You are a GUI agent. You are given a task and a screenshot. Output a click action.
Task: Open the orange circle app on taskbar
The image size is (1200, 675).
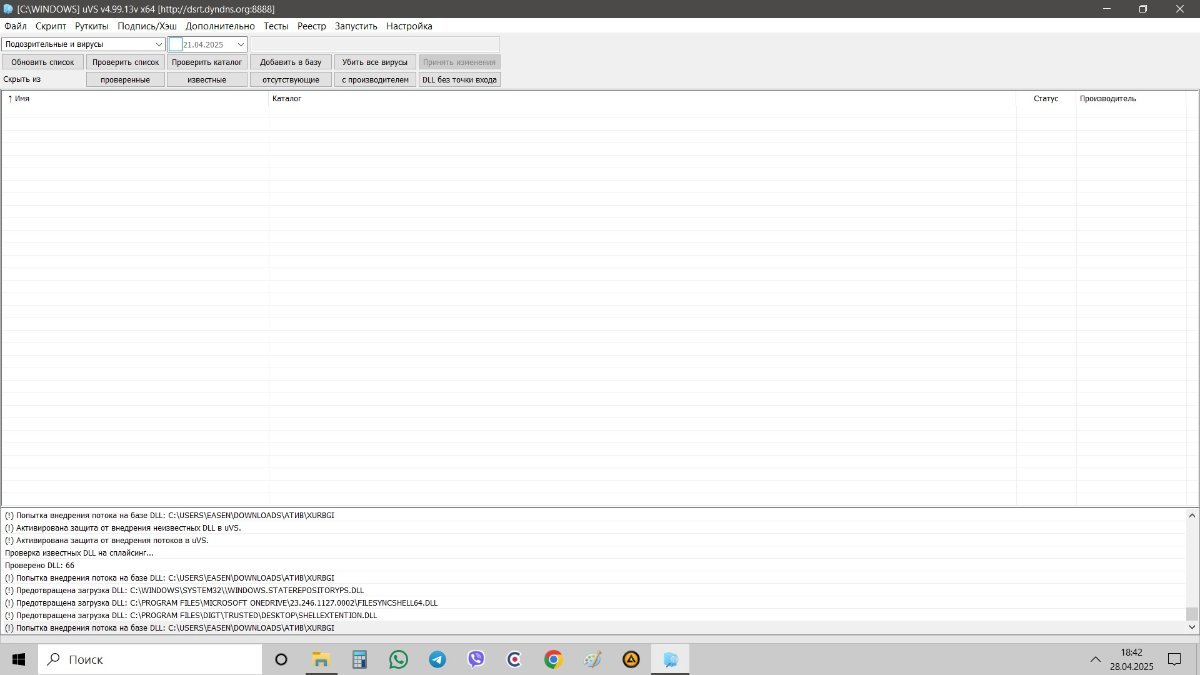(x=631, y=659)
